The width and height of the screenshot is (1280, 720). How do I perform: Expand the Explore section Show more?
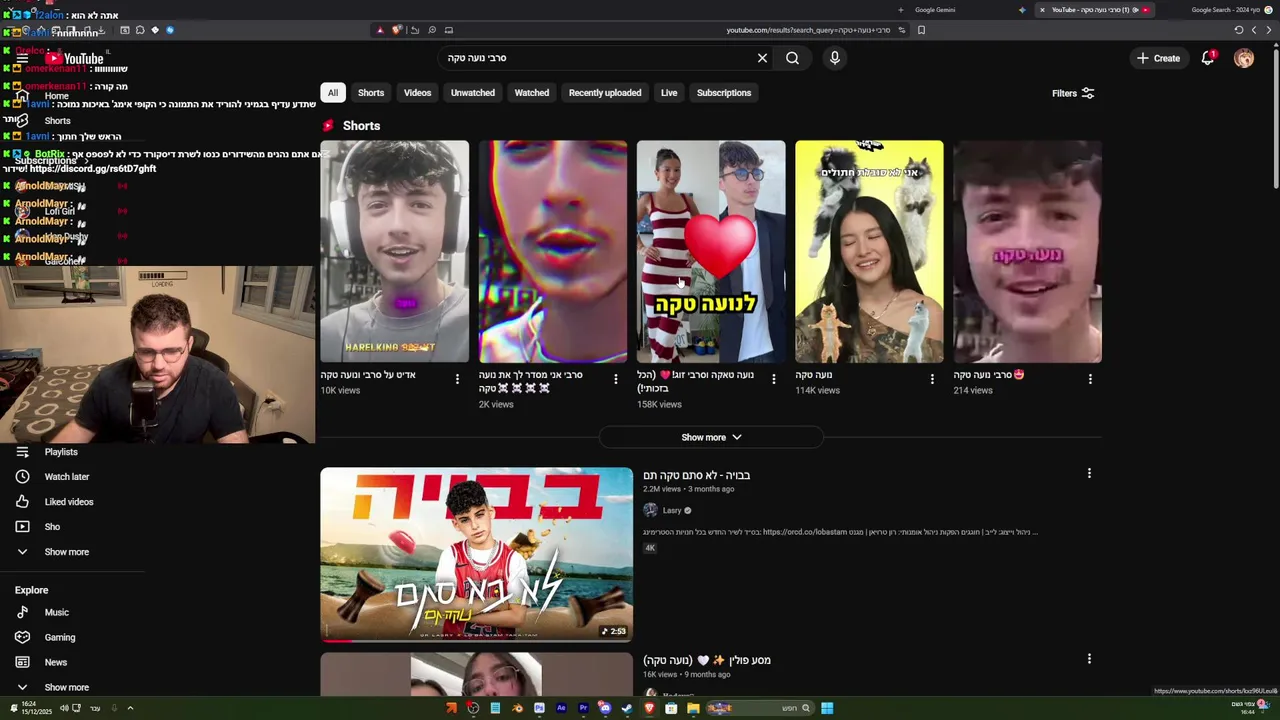click(66, 687)
